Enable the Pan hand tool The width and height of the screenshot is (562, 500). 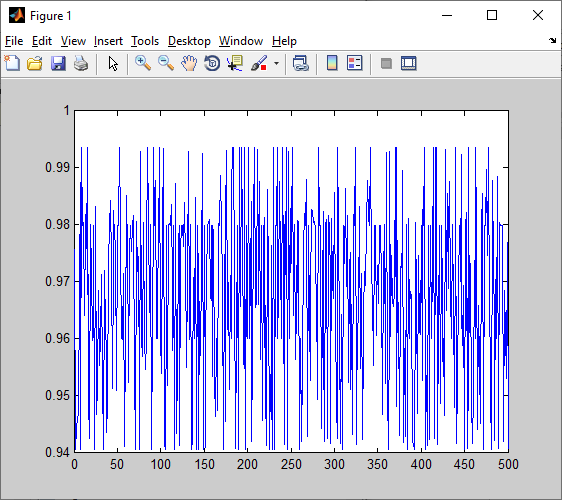pos(189,63)
